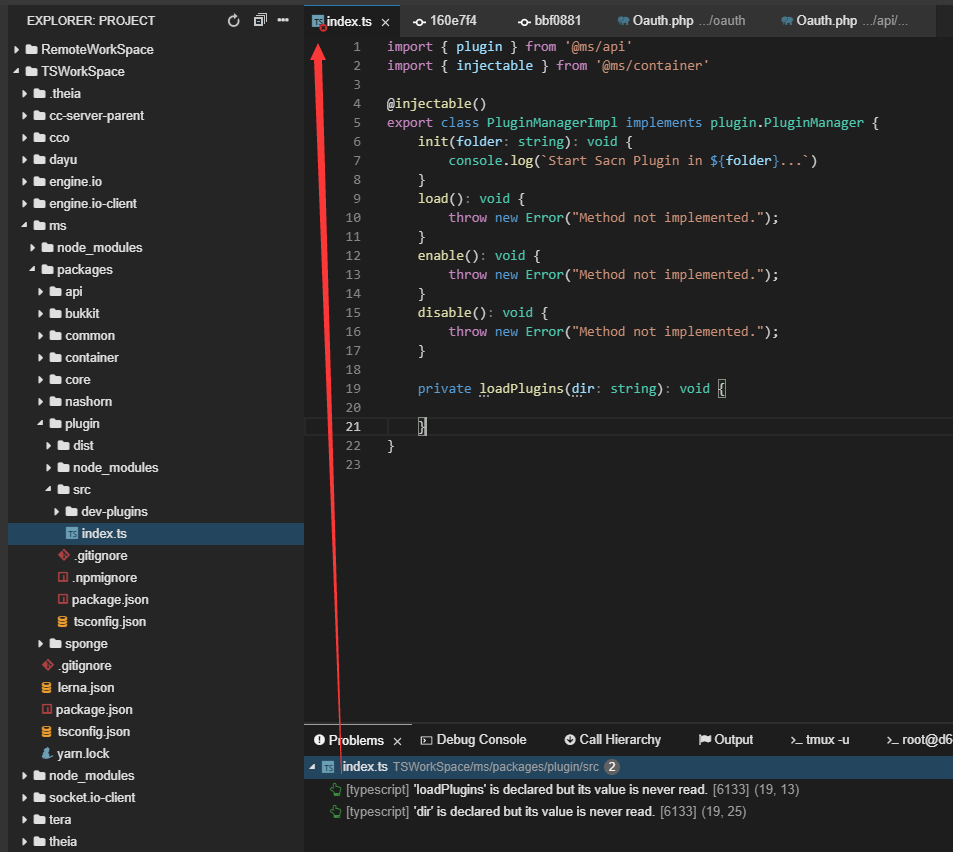Expand the .theia folder
The height and width of the screenshot is (852, 953).
tap(24, 94)
